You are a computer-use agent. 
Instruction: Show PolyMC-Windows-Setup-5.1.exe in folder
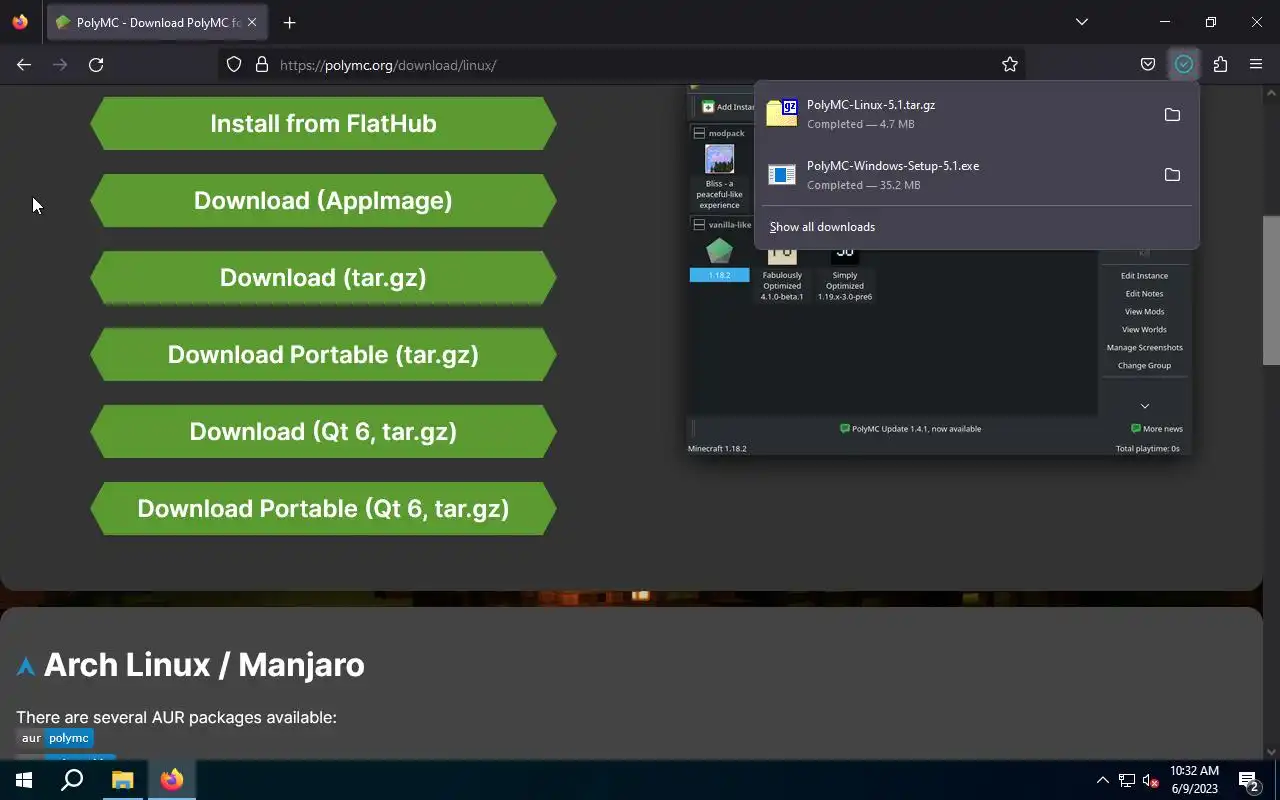click(x=1172, y=175)
